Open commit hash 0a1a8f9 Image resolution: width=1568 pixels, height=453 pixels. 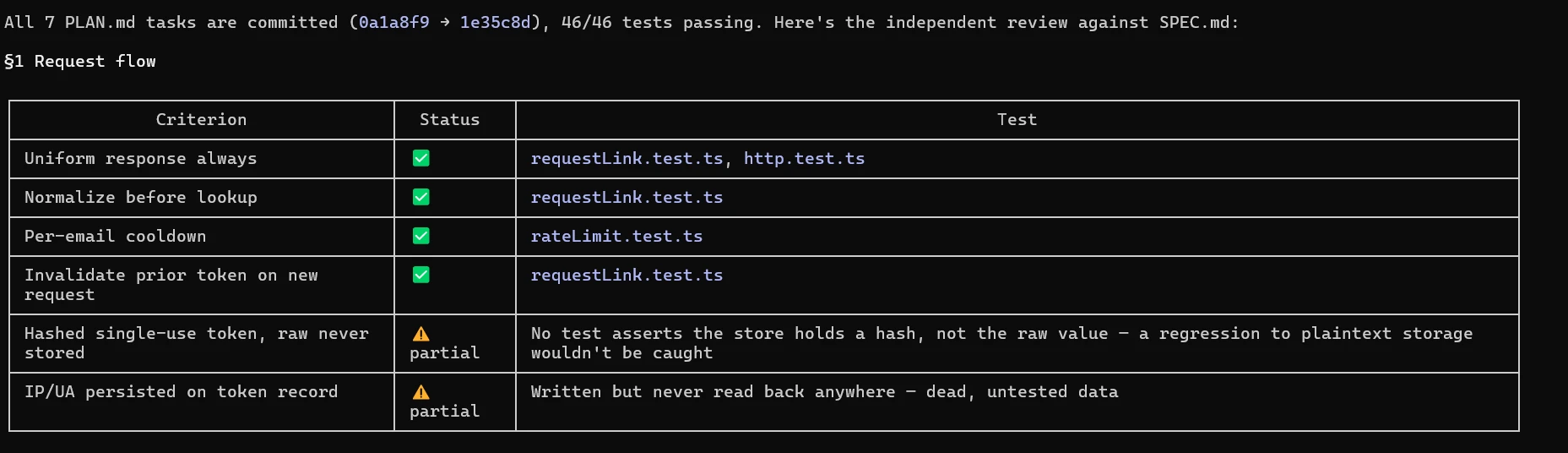393,22
